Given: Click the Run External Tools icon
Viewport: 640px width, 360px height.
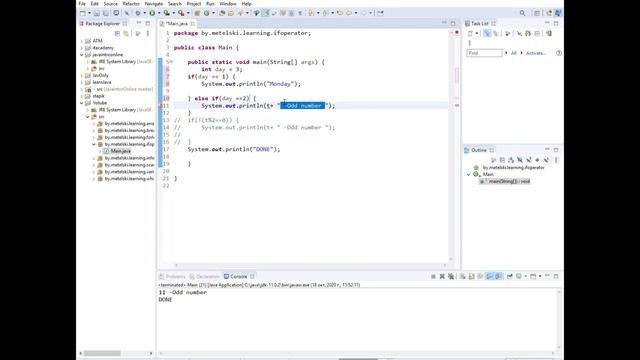Looking at the screenshot, I should click(181, 13).
